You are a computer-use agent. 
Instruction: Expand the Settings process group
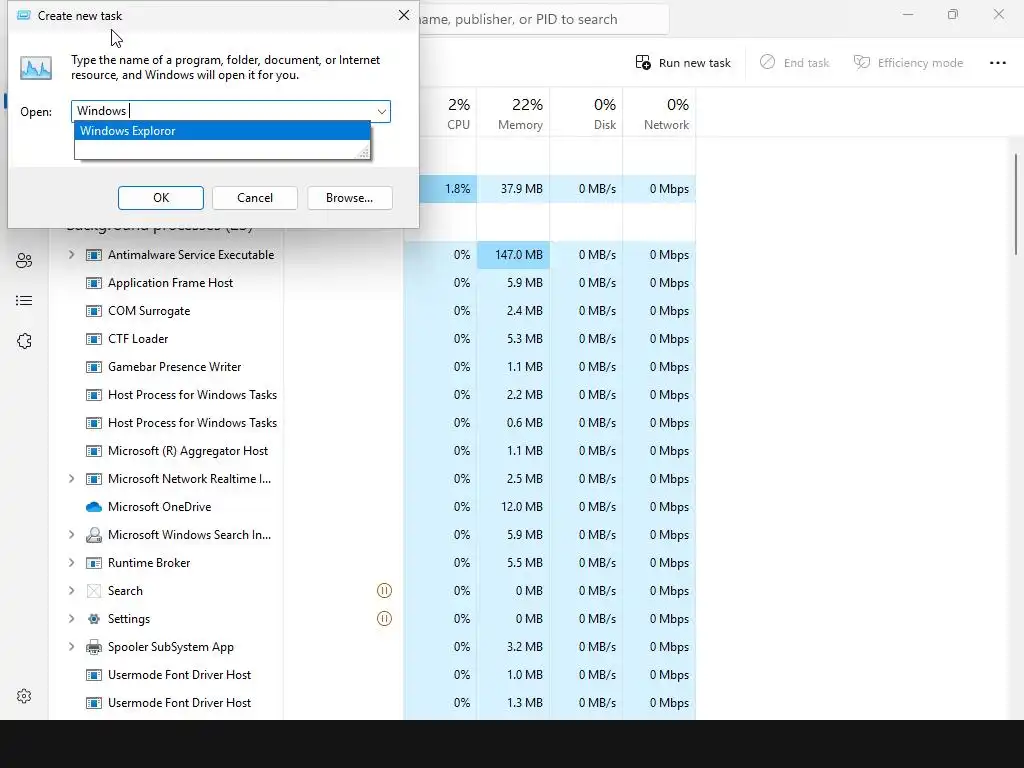tap(71, 619)
